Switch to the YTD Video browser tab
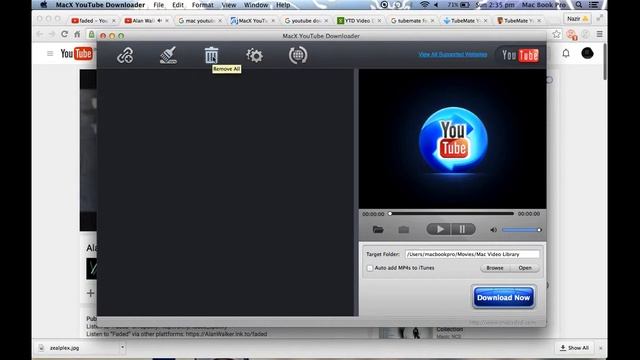640x360 pixels. pos(359,20)
